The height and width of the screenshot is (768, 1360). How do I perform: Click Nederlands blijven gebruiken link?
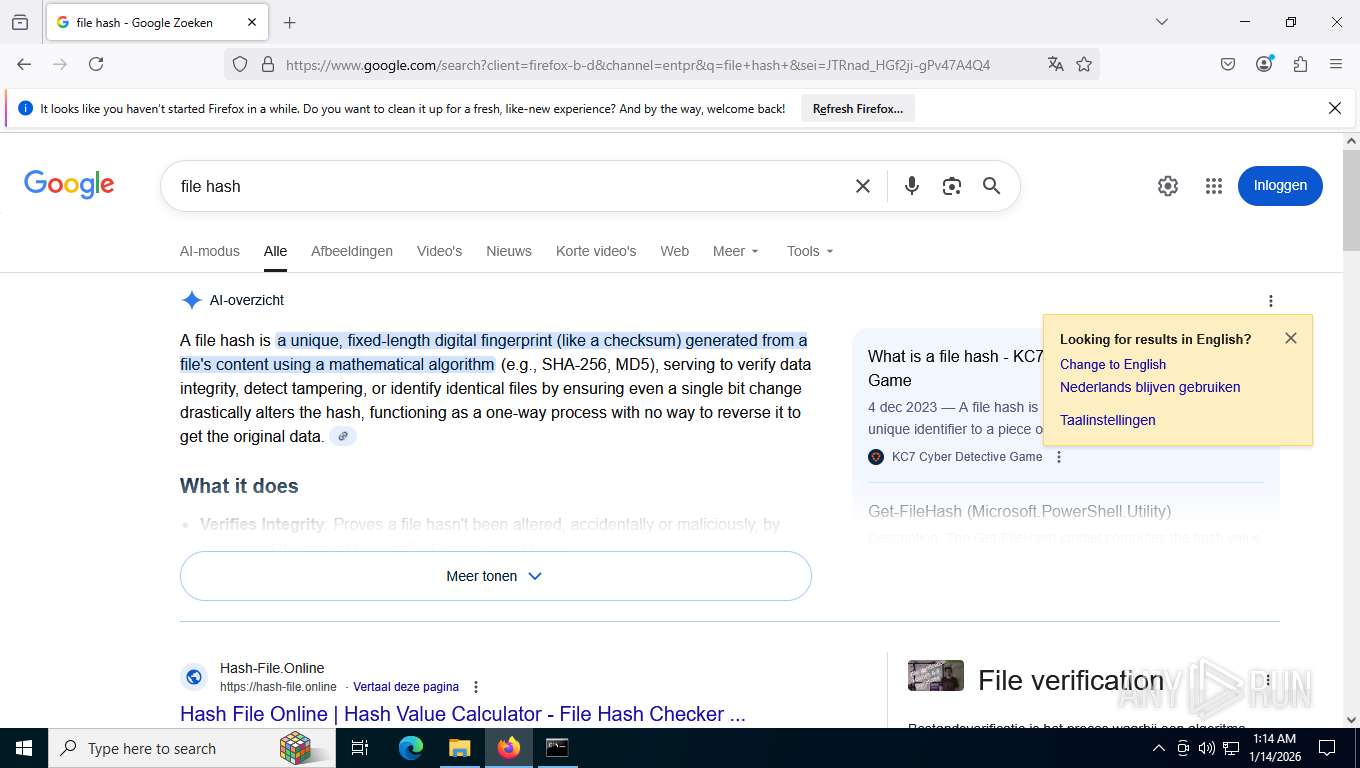(1150, 387)
